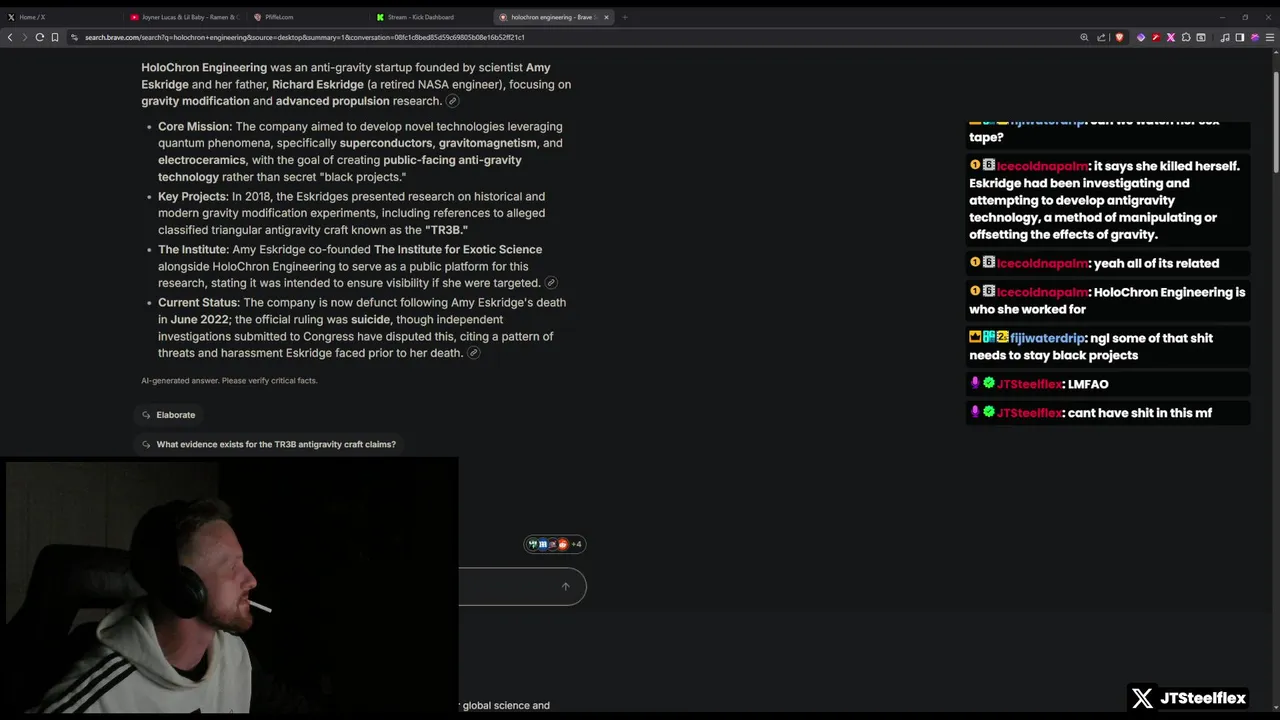
Task: Click the Elaborate follow-up suggestion
Action: [168, 415]
